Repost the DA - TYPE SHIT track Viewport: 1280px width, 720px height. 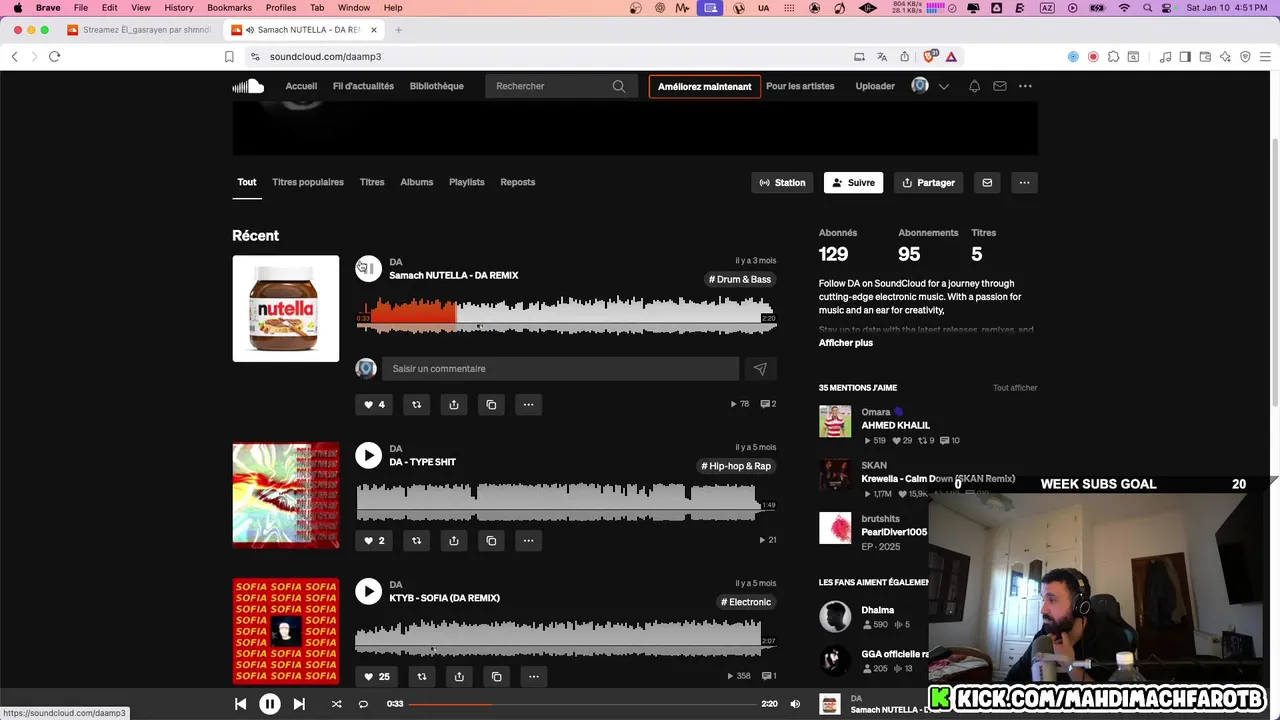(x=416, y=540)
